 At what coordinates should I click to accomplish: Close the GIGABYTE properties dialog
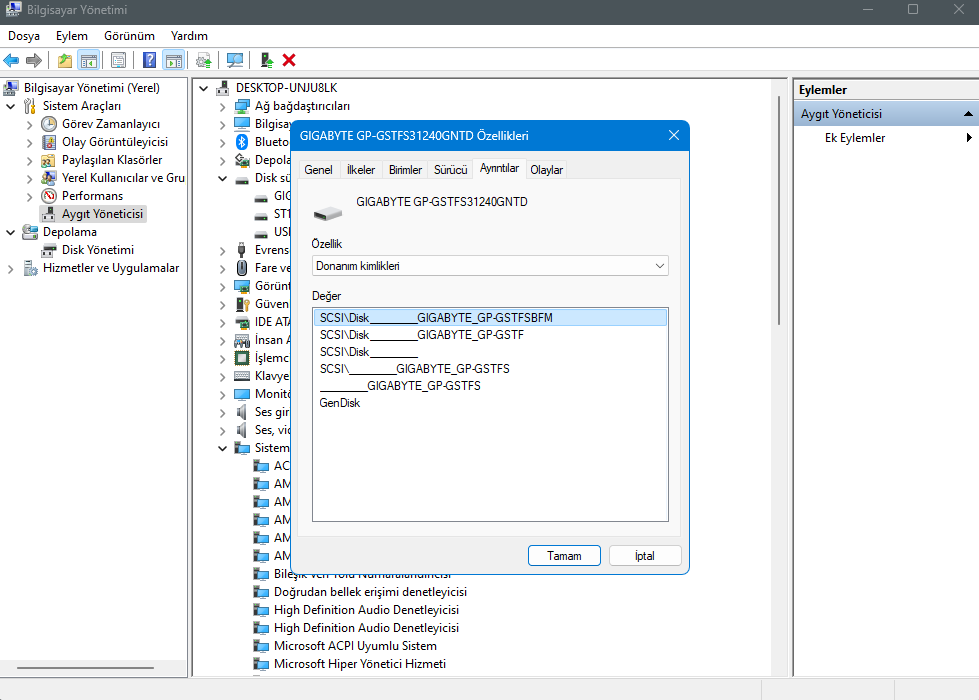coord(674,136)
